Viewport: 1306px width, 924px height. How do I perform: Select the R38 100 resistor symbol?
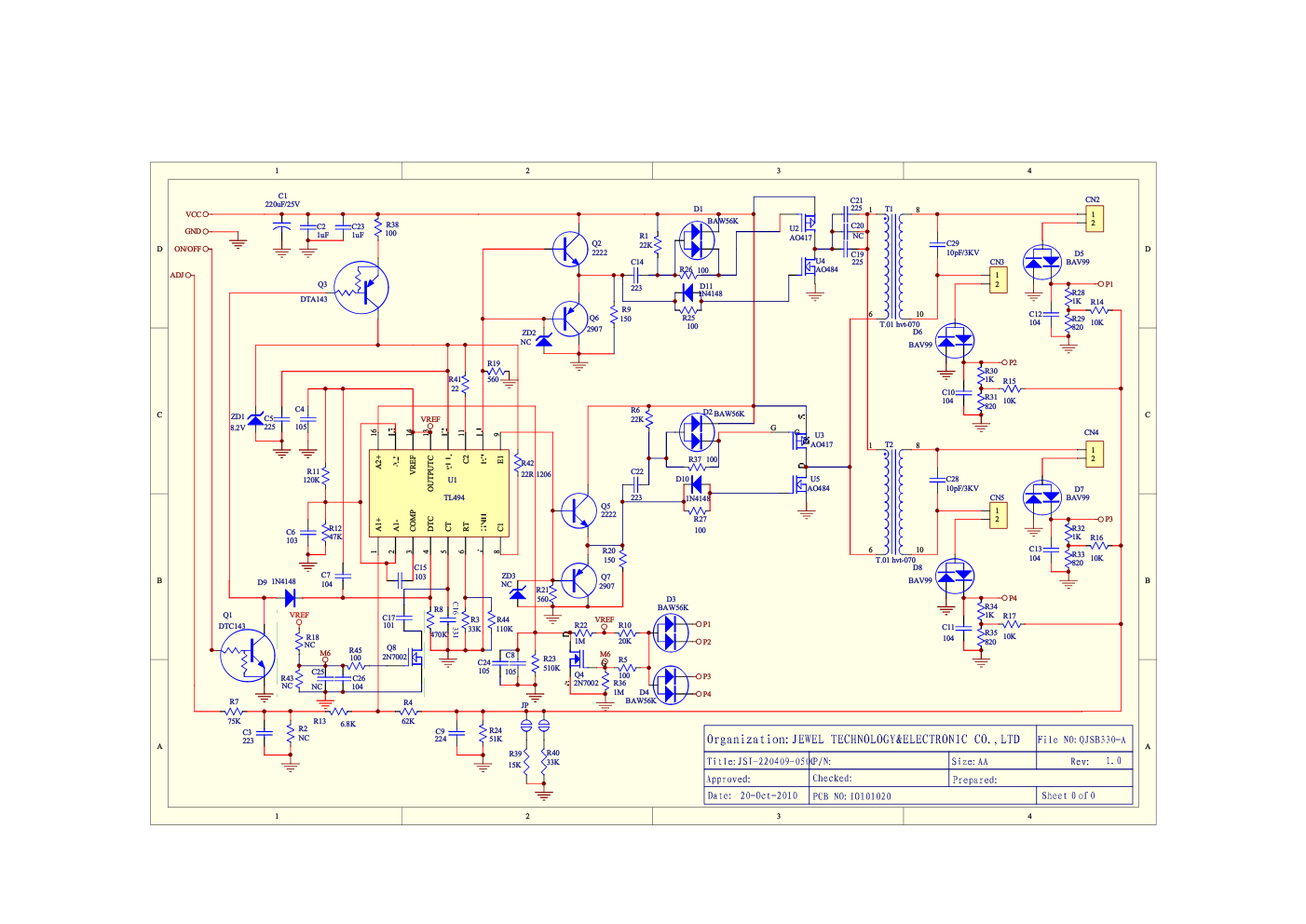pos(377,229)
